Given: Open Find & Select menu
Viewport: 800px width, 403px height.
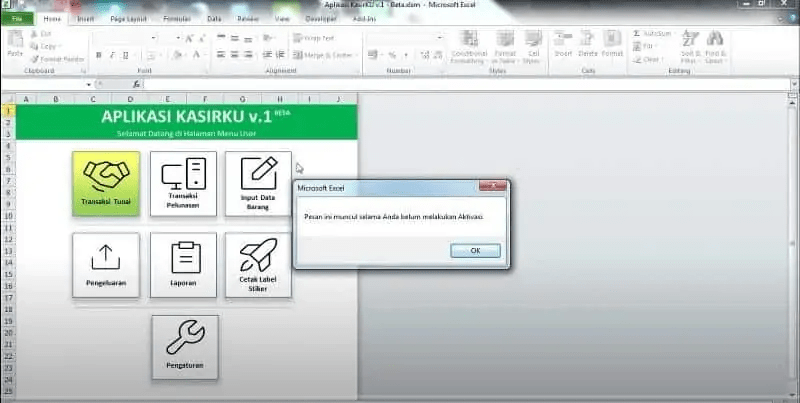Looking at the screenshot, I should [715, 46].
